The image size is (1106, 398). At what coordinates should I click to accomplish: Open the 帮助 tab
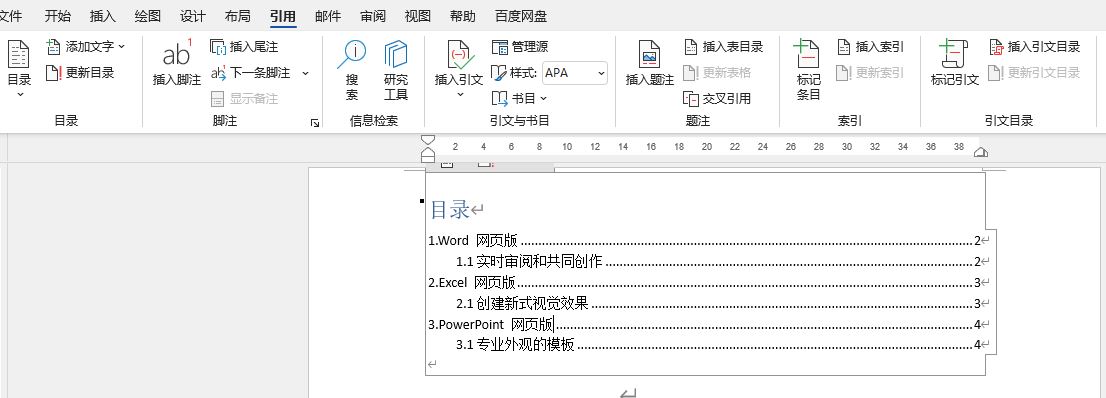point(463,16)
